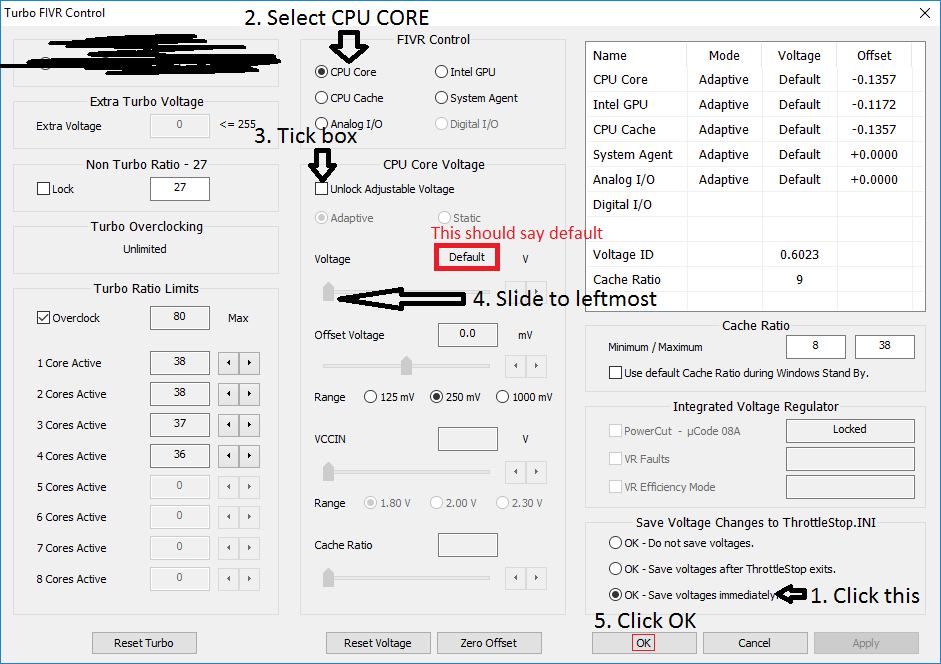Click right arrow under Offset Voltage slider

click(537, 366)
